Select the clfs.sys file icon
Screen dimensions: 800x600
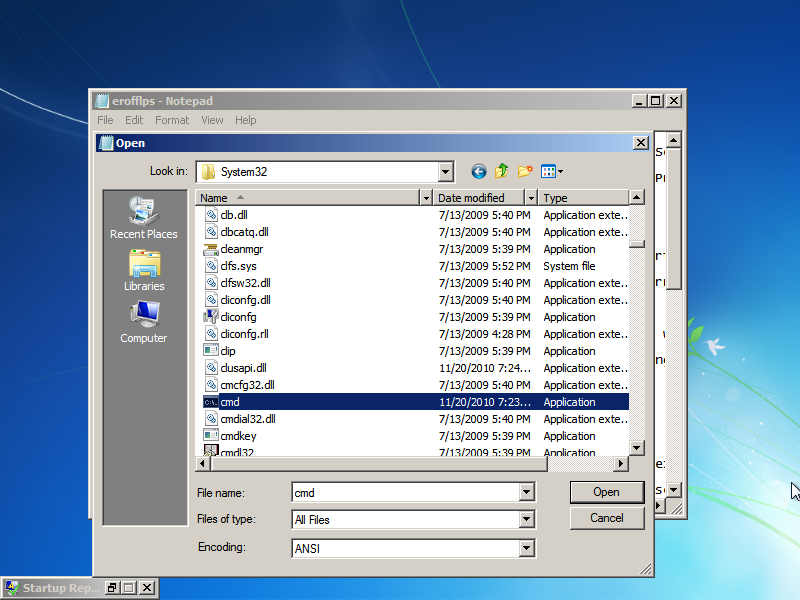(x=211, y=266)
